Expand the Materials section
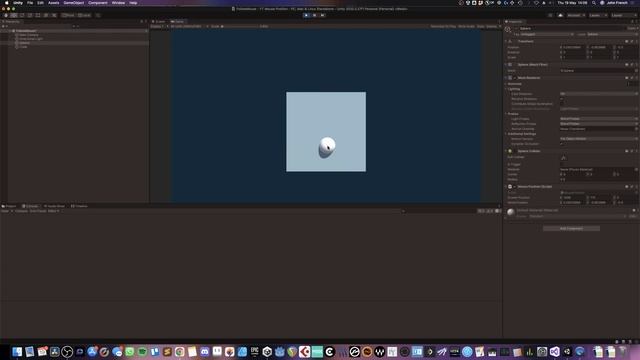The width and height of the screenshot is (640, 360). [506, 84]
